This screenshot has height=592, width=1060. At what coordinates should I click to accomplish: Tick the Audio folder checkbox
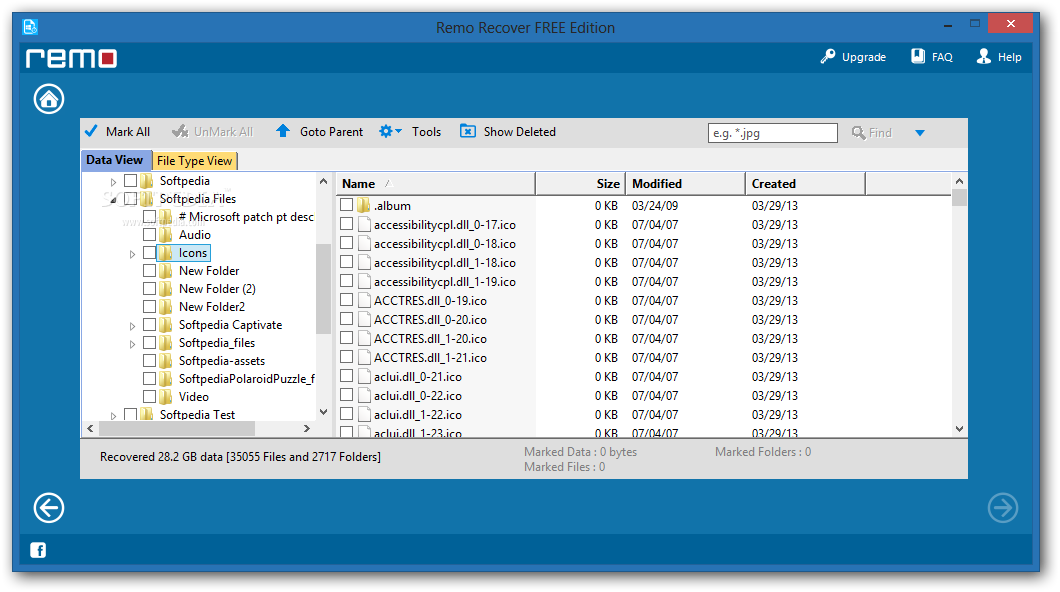click(149, 235)
